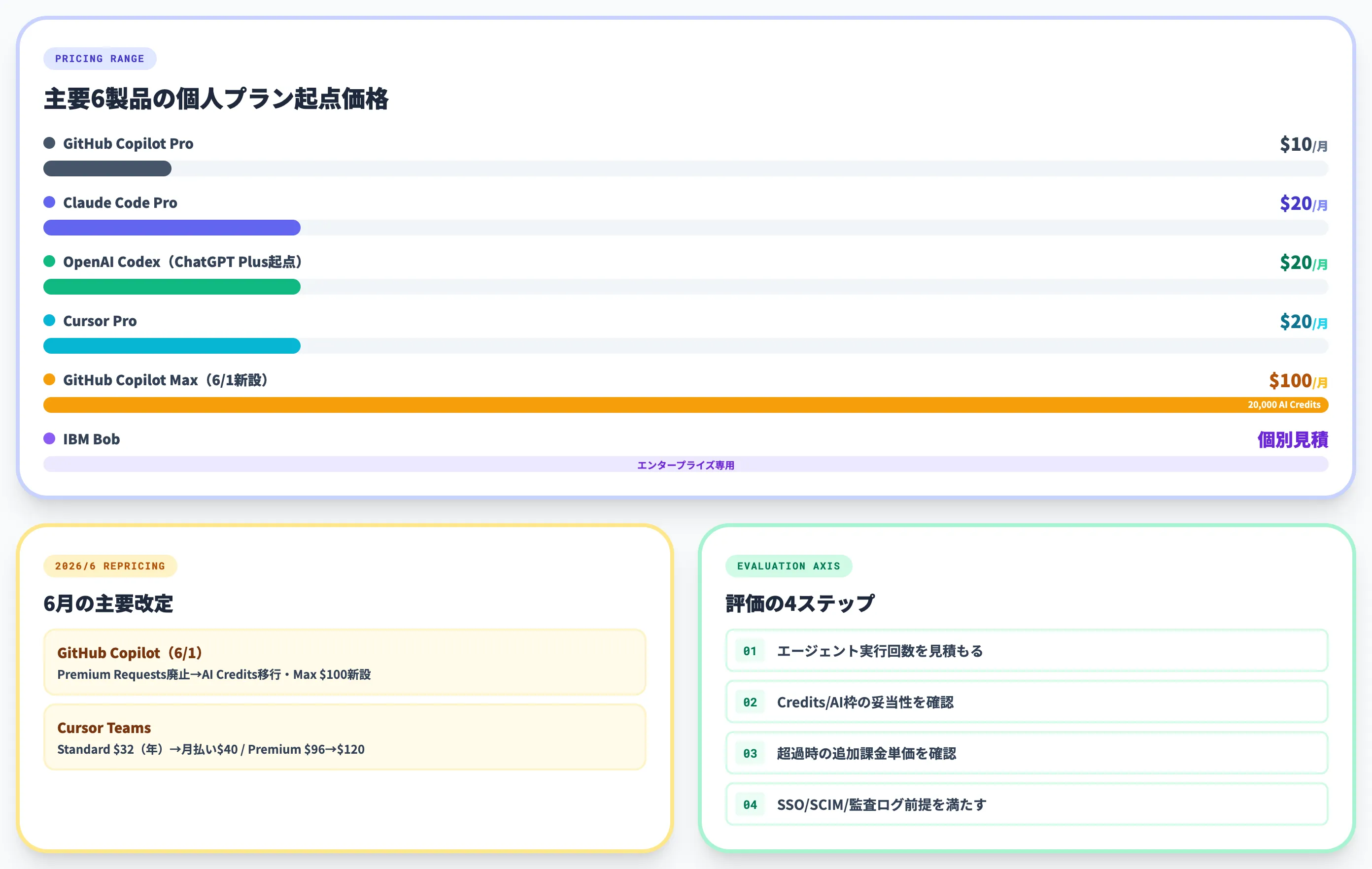1372x869 pixels.
Task: Select step SSO/SCIM/監査ログ前提を満たす
Action: [1027, 804]
